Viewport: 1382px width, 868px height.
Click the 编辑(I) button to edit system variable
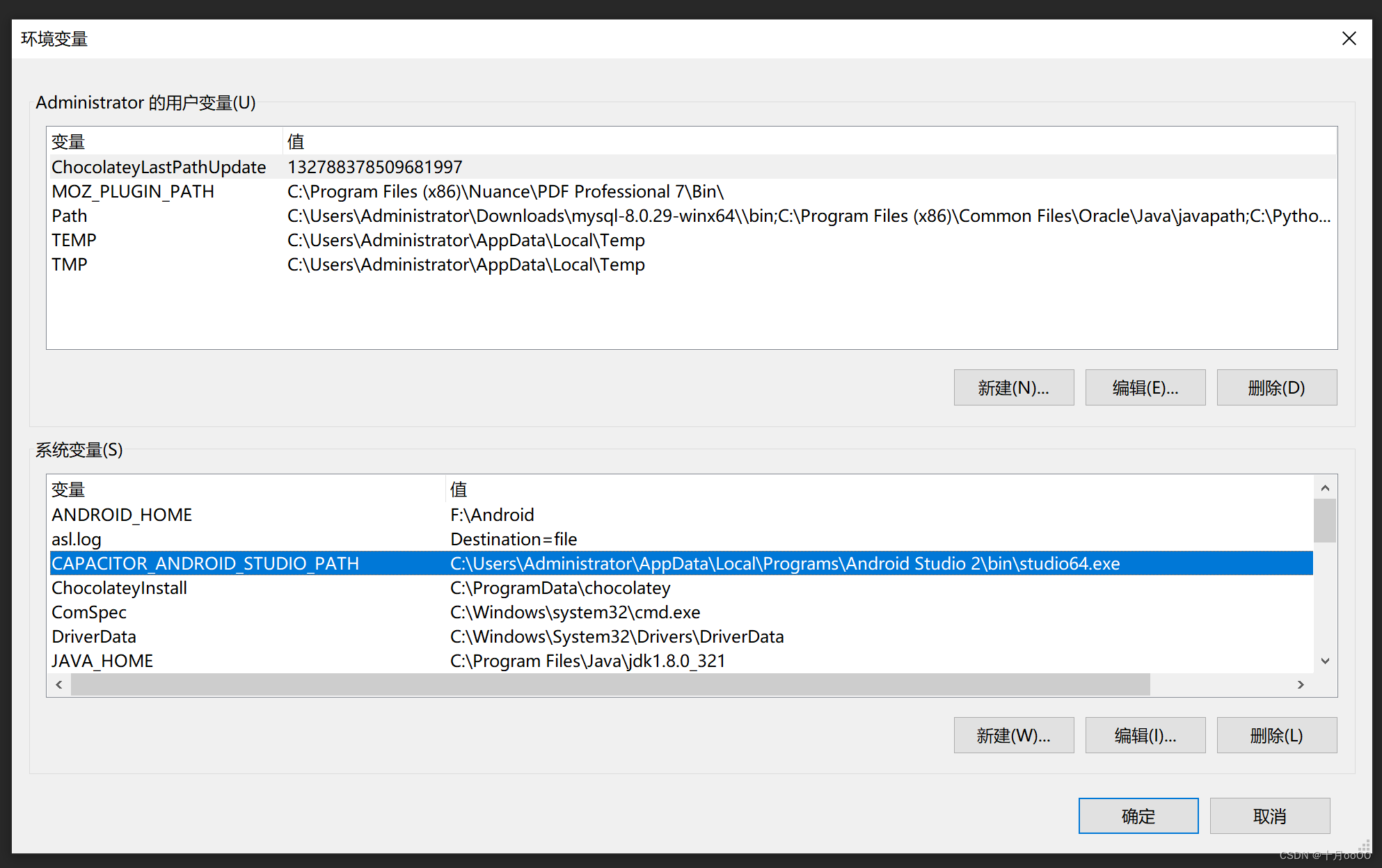click(1145, 735)
